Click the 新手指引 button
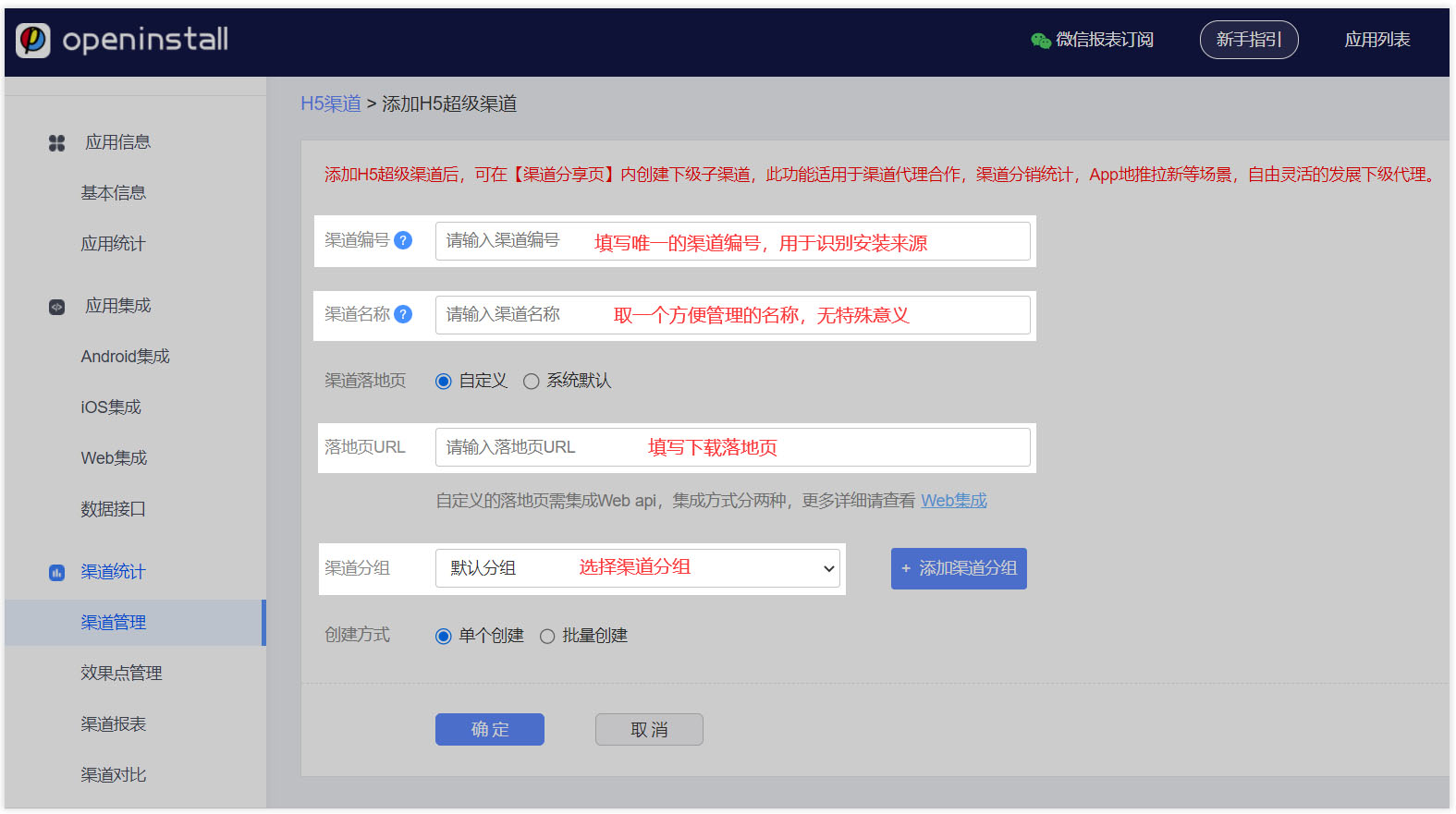1456x814 pixels. tap(1249, 40)
